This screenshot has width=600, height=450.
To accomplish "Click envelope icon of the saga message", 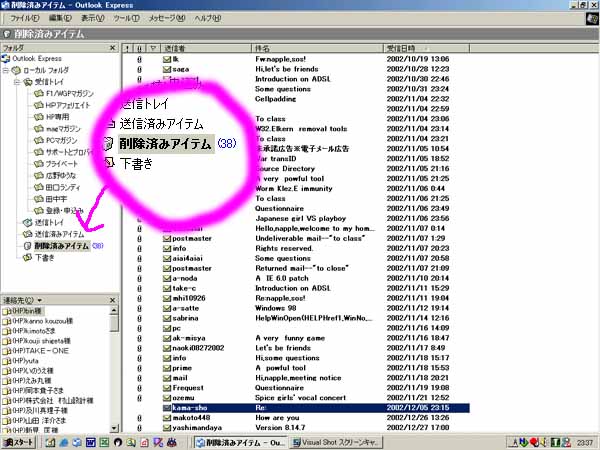I will pyautogui.click(x=166, y=69).
